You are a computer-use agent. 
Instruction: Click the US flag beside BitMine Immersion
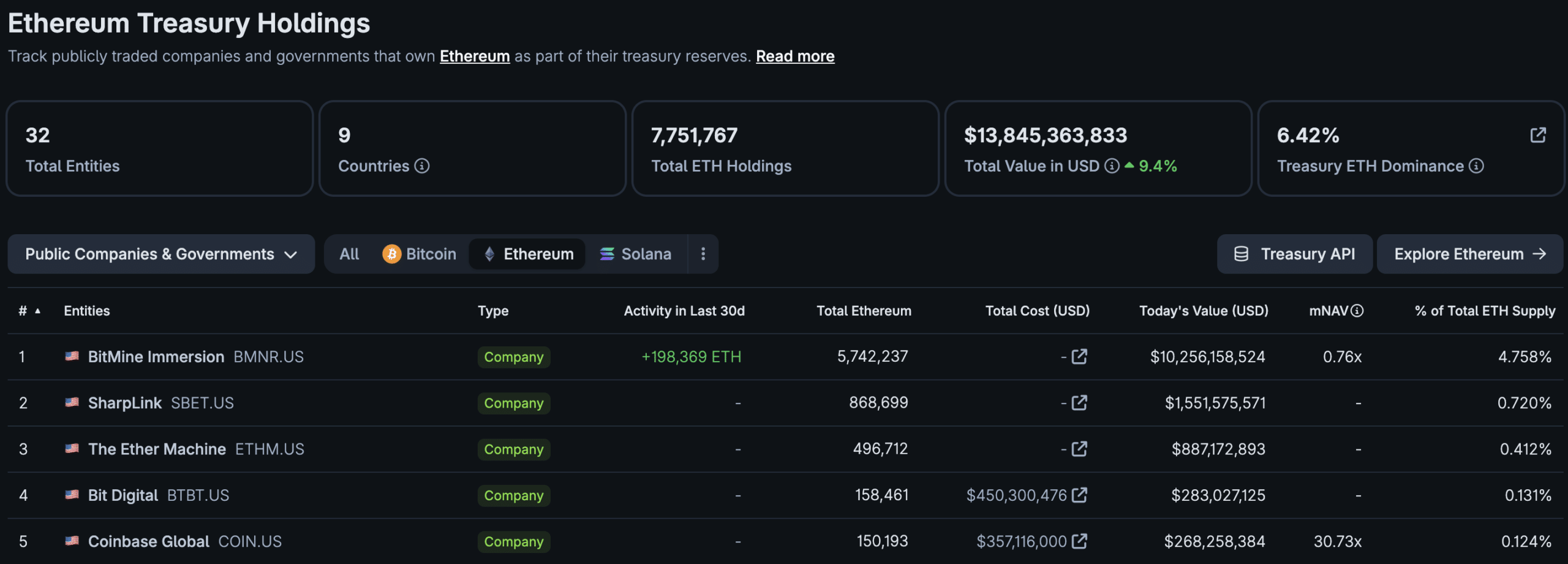(72, 356)
